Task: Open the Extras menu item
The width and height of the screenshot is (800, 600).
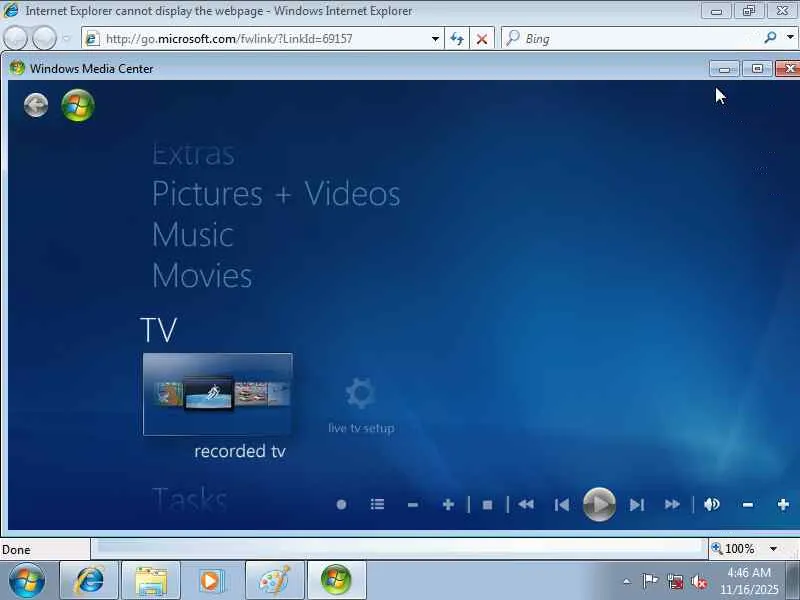Action: point(193,154)
